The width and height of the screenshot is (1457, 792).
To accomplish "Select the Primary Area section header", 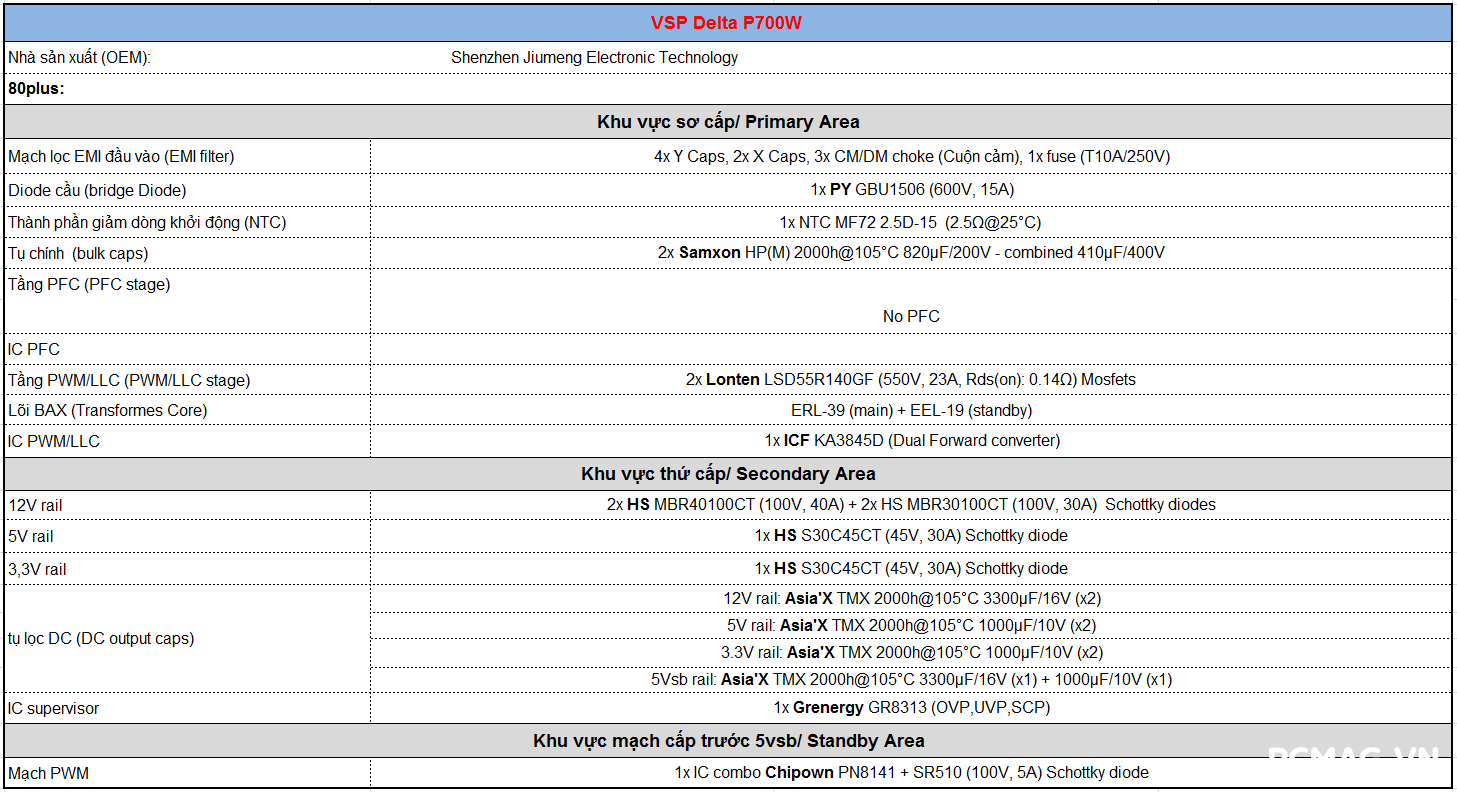I will (x=727, y=122).
